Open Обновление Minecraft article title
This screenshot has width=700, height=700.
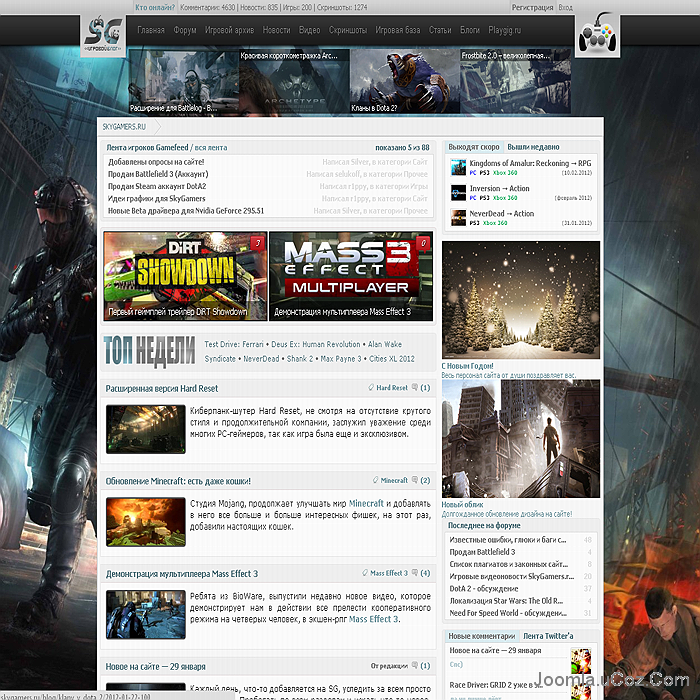coord(178,481)
